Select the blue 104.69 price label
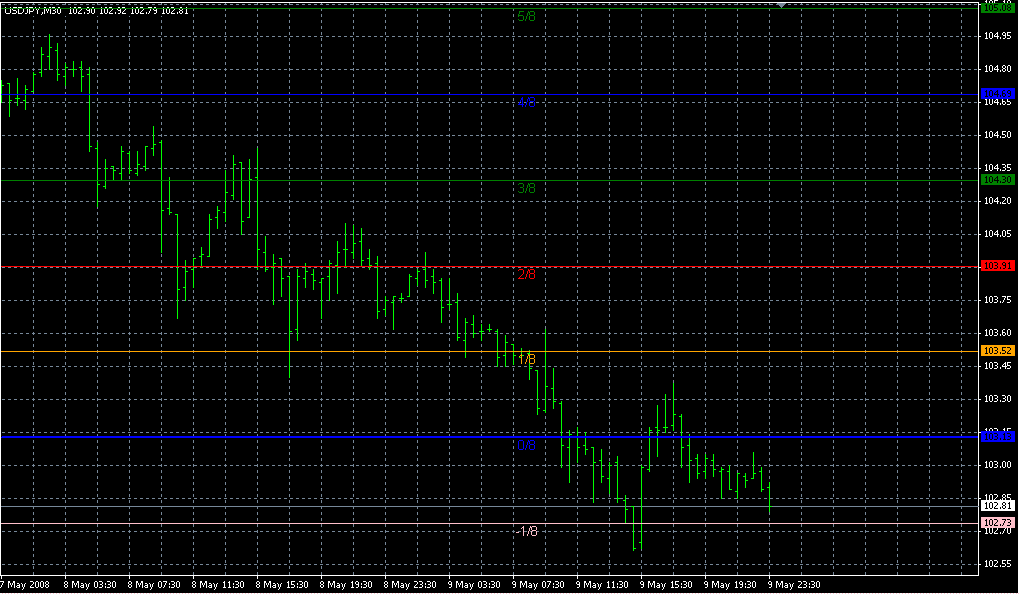The width and height of the screenshot is (1019, 594). pos(998,95)
